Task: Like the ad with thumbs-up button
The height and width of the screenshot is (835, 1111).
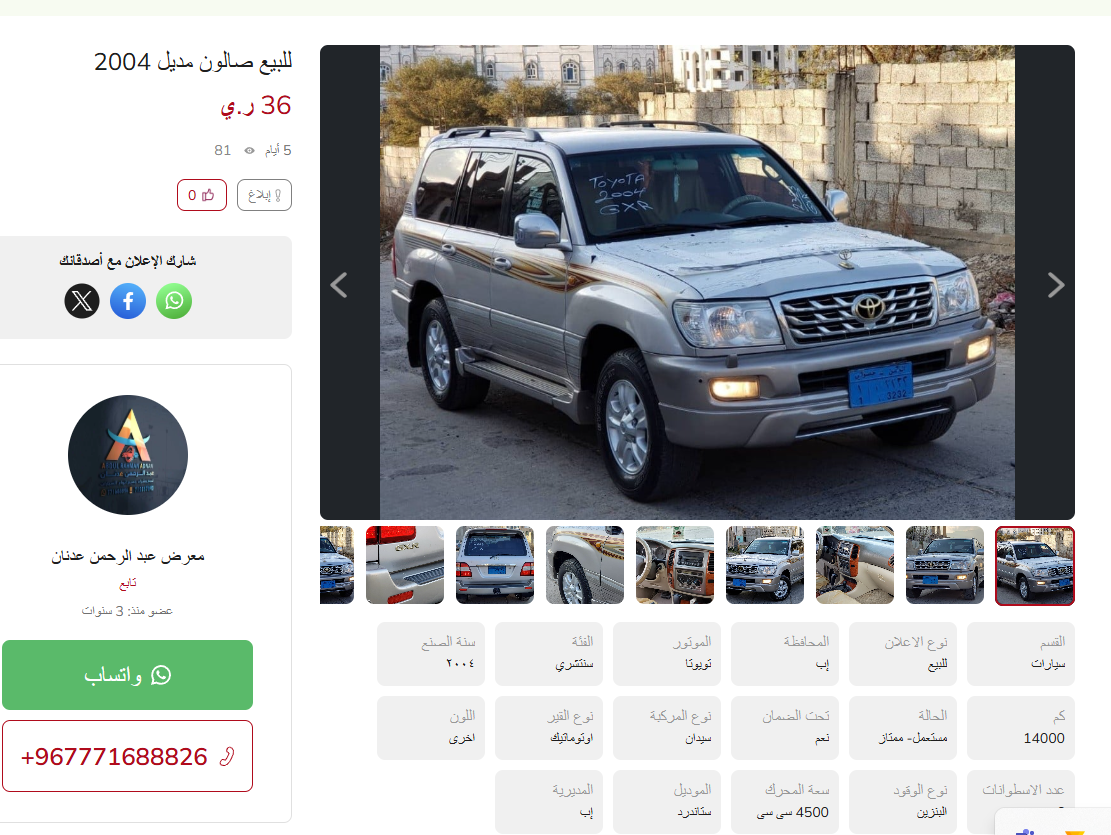Action: (x=202, y=195)
